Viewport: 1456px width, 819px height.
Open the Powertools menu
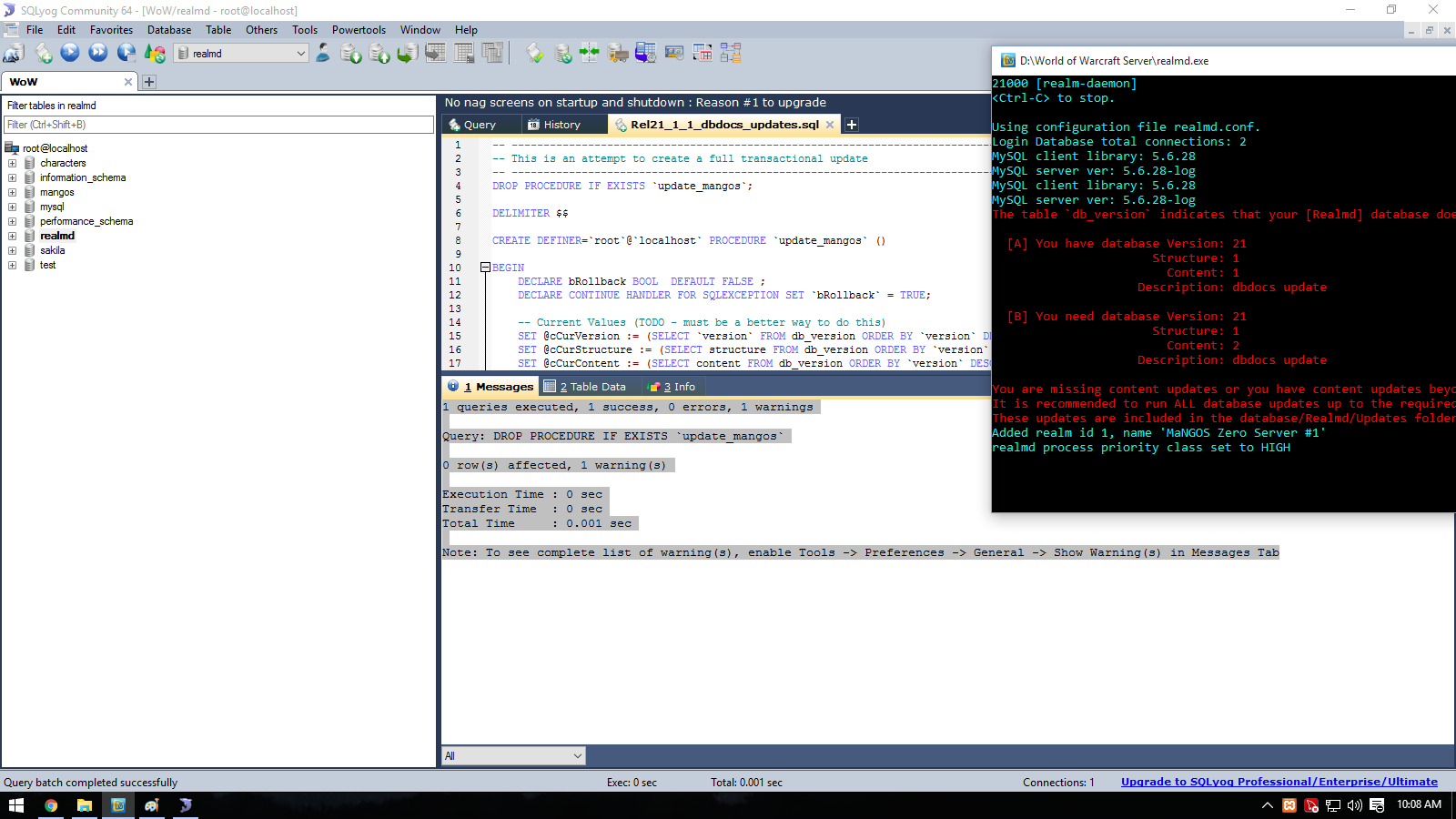point(359,30)
